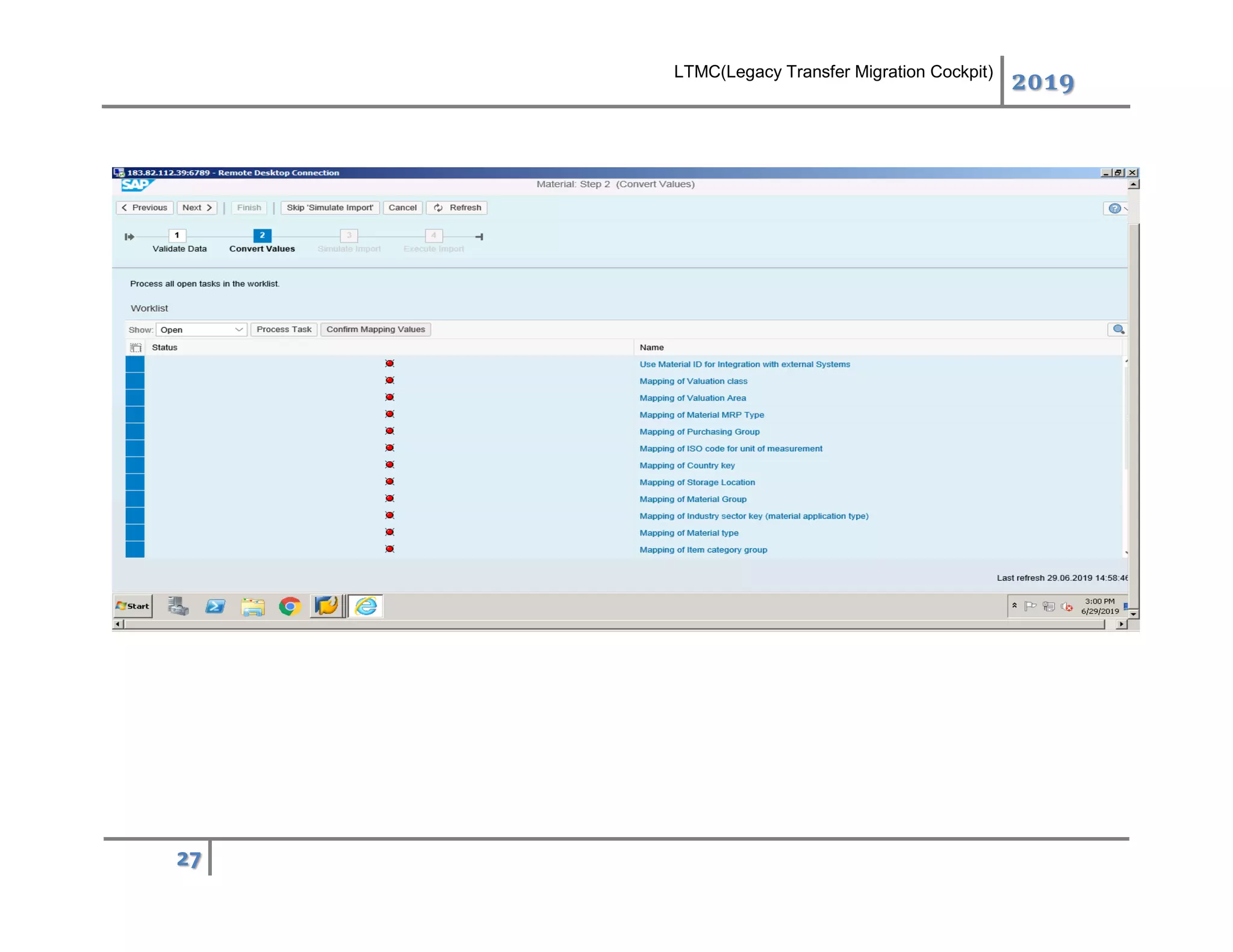Screen dimensions: 1233x952
Task: Select the row for Mapping of Valuation class
Action: (135, 381)
